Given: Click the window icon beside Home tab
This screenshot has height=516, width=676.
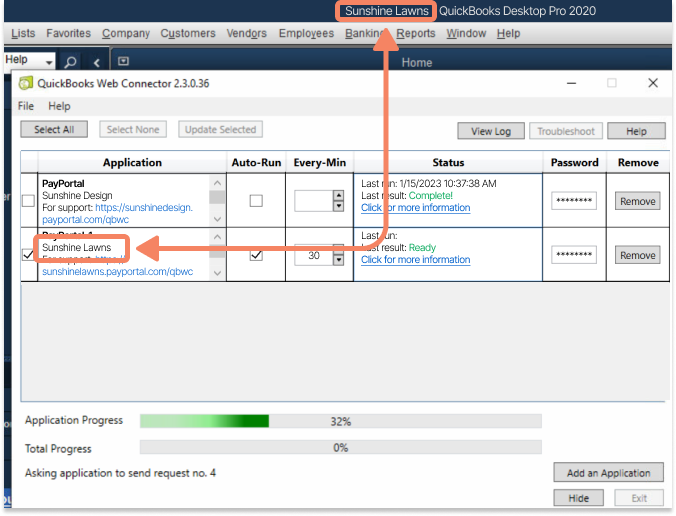Looking at the screenshot, I should click(x=123, y=61).
